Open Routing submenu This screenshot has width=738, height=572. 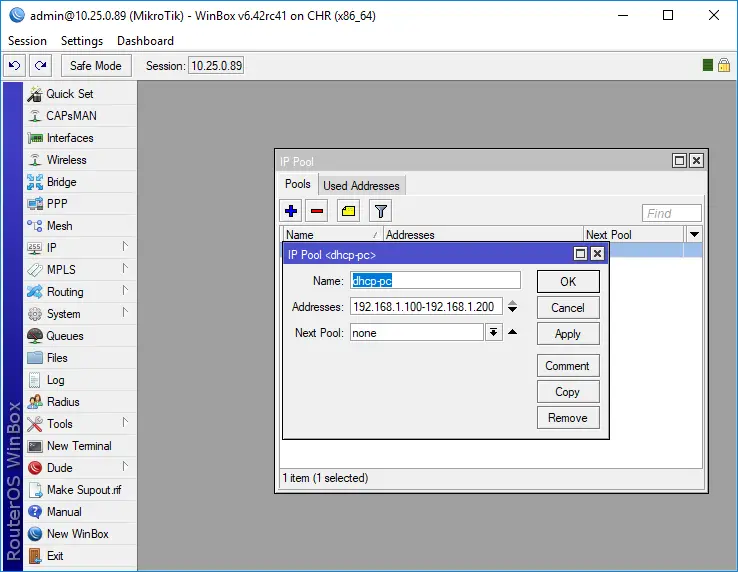tap(80, 292)
